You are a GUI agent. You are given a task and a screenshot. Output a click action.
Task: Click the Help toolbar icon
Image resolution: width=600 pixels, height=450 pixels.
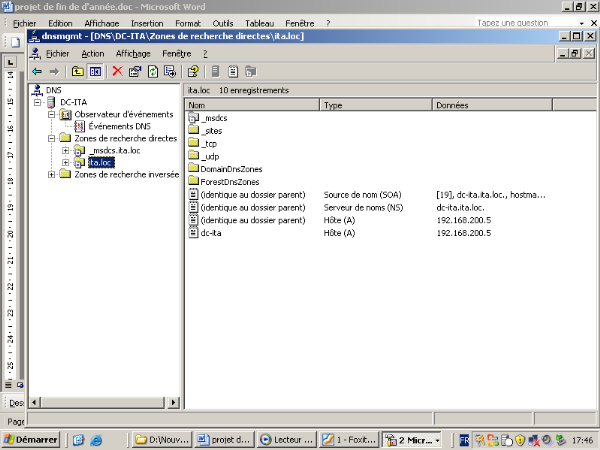tap(193, 71)
